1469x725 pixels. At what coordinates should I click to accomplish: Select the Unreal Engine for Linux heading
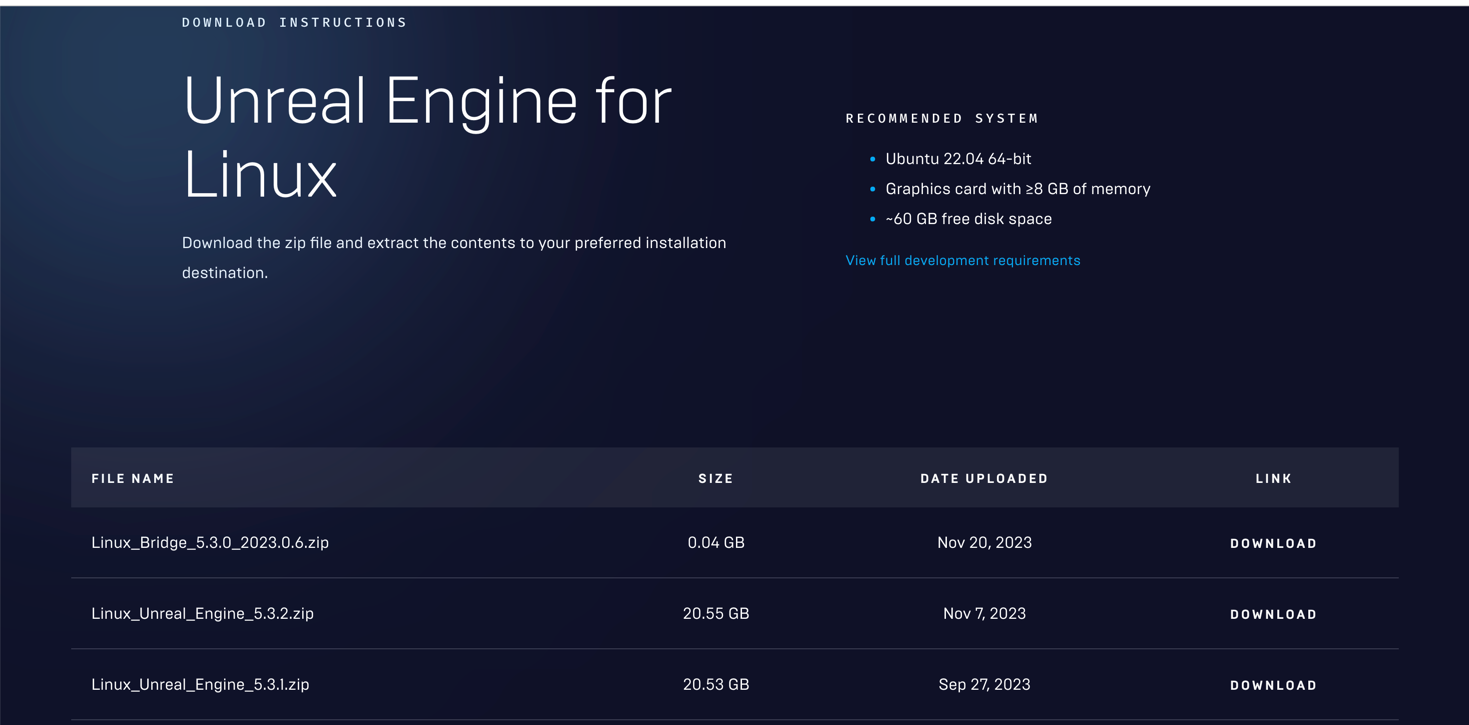pos(427,138)
